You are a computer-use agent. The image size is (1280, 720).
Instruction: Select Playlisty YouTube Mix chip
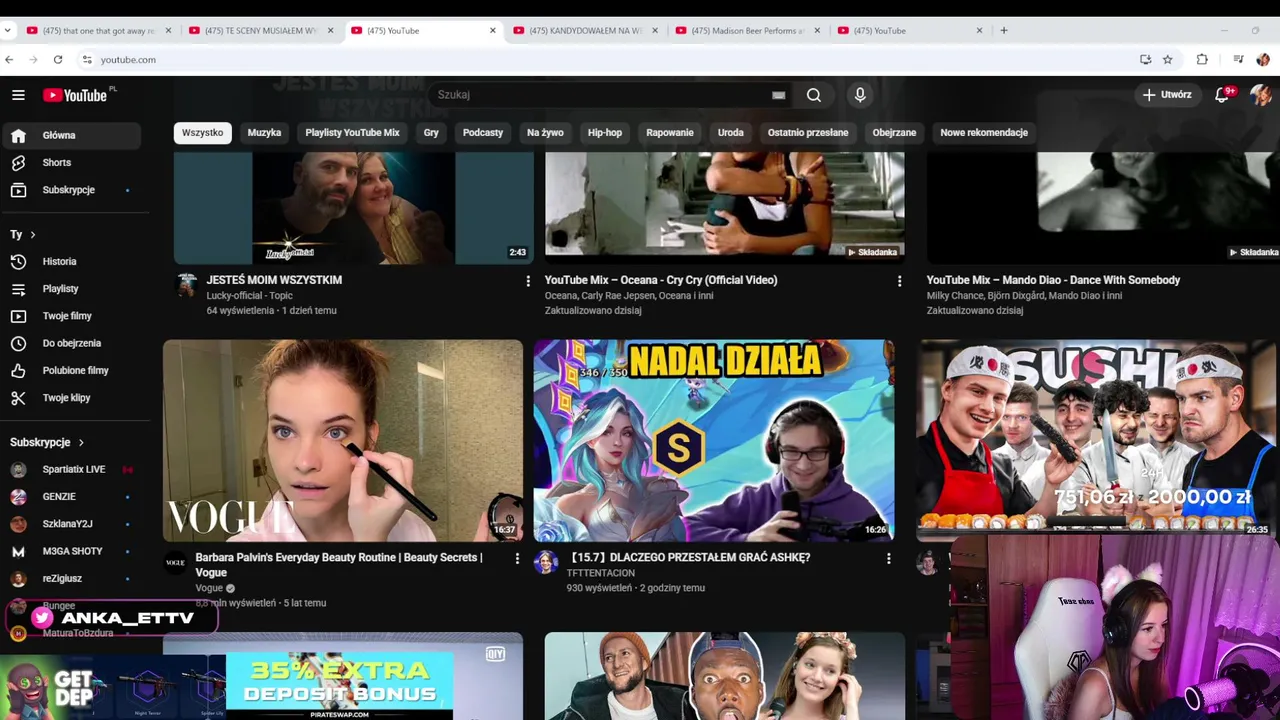[x=352, y=132]
